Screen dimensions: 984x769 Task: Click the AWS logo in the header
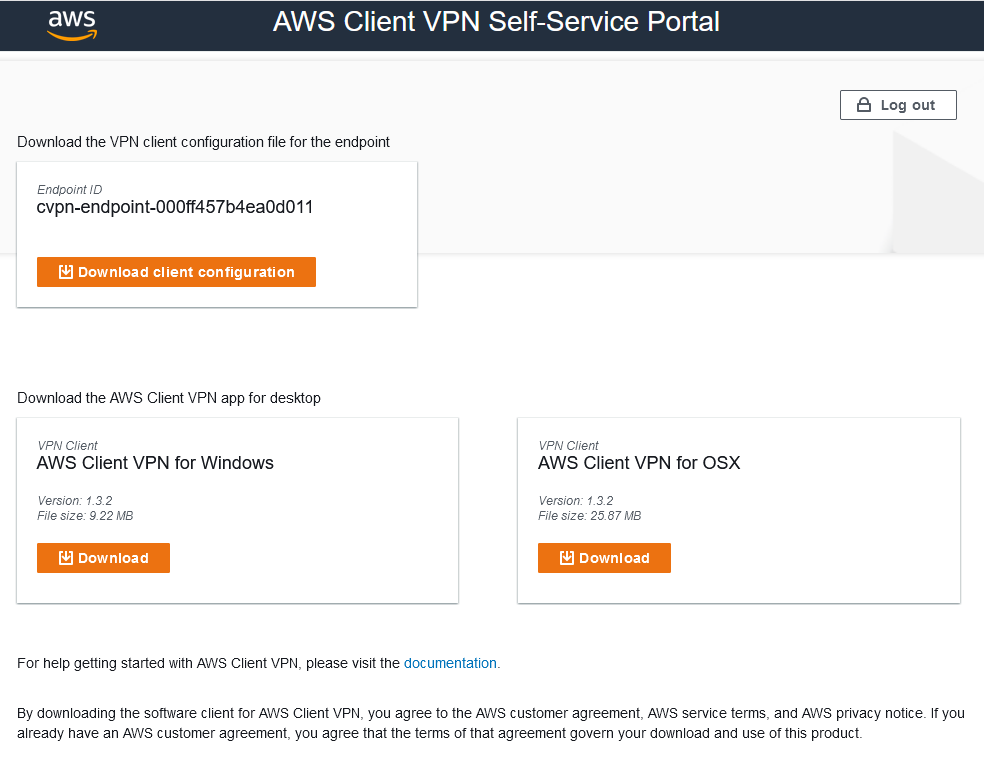[x=71, y=25]
